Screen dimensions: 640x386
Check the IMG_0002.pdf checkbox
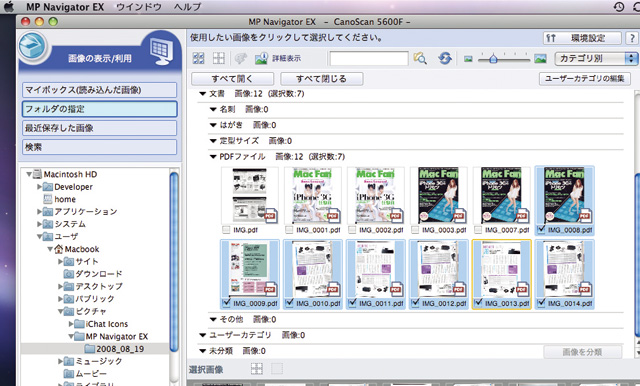[352, 230]
